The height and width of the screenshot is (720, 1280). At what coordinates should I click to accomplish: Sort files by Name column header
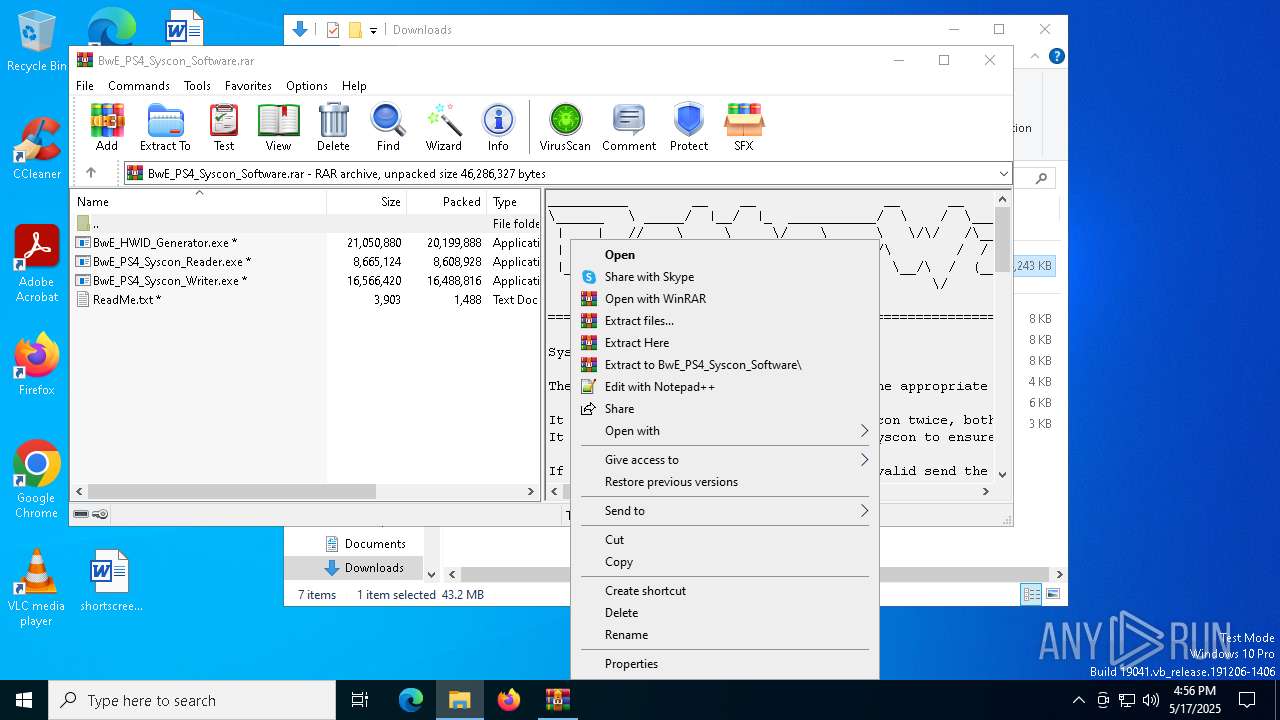200,202
